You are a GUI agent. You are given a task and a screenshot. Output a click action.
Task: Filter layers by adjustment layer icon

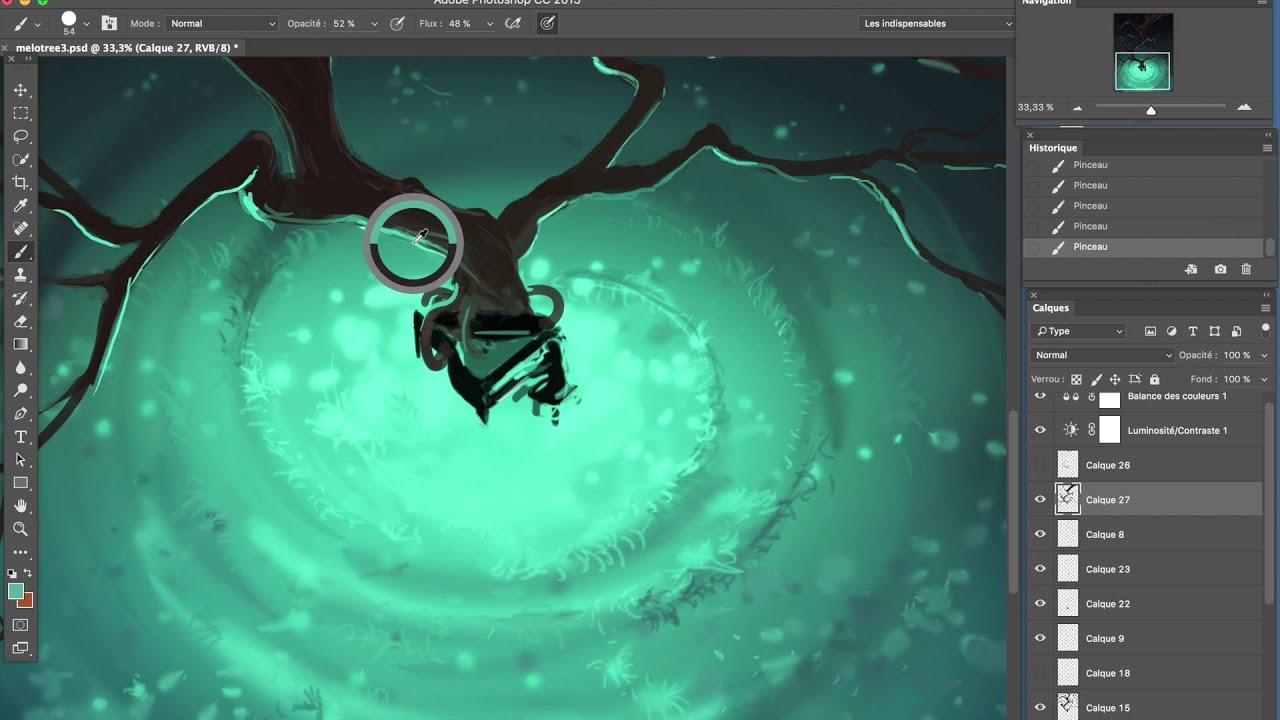tap(1171, 331)
